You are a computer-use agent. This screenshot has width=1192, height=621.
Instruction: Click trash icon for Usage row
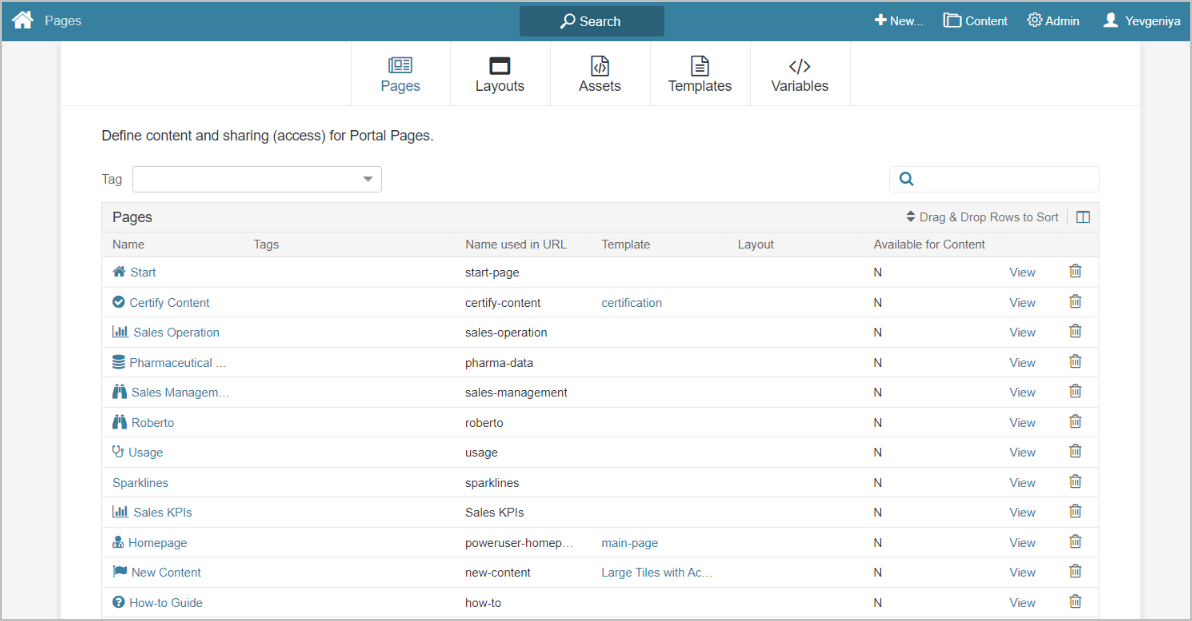1075,451
